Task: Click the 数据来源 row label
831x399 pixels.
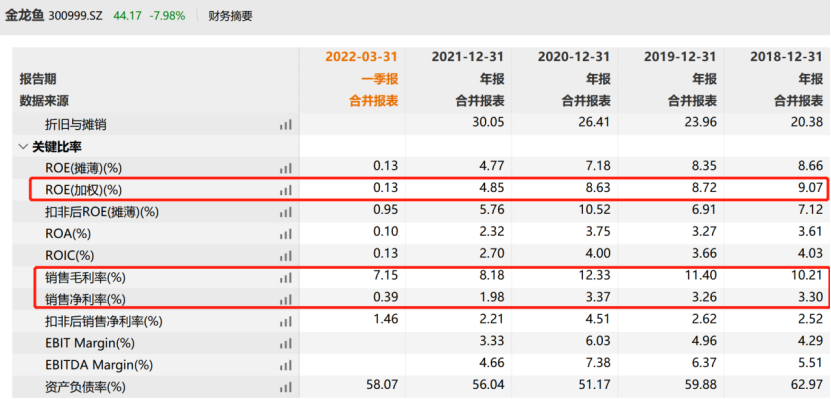Action: pyautogui.click(x=44, y=101)
